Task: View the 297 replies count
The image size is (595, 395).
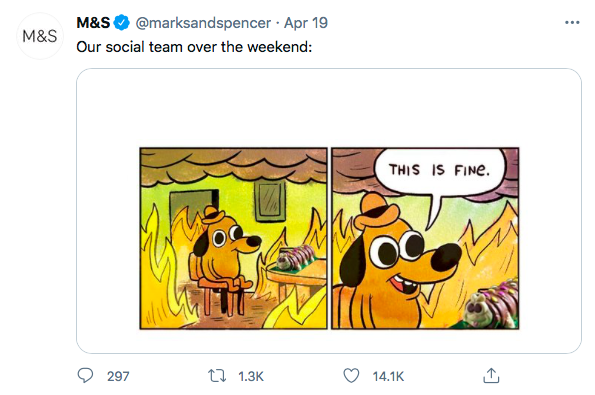Action: pos(118,376)
